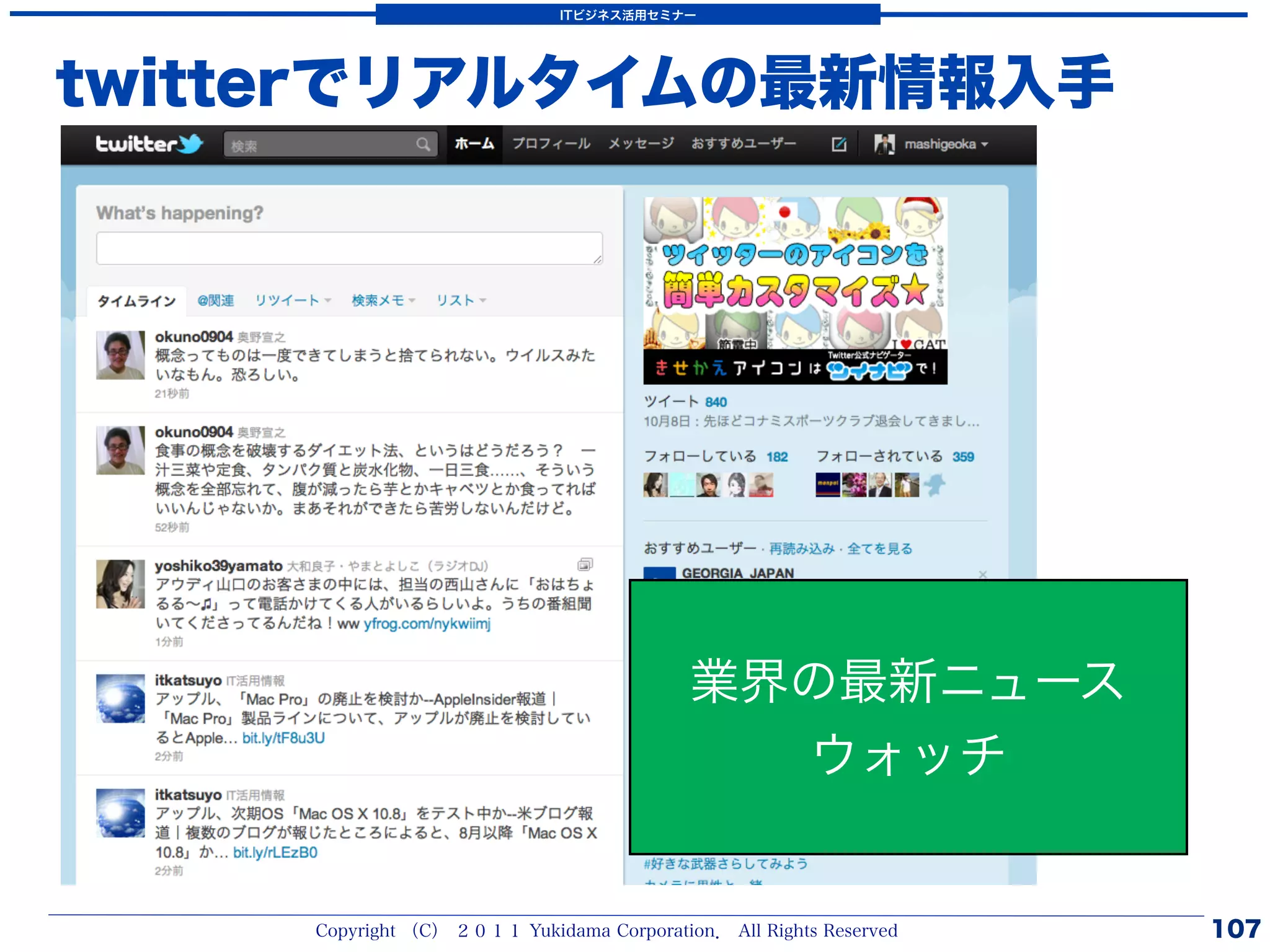Viewport: 1270px width, 952px height.
Task: Open the compose new tweet icon
Action: click(838, 144)
